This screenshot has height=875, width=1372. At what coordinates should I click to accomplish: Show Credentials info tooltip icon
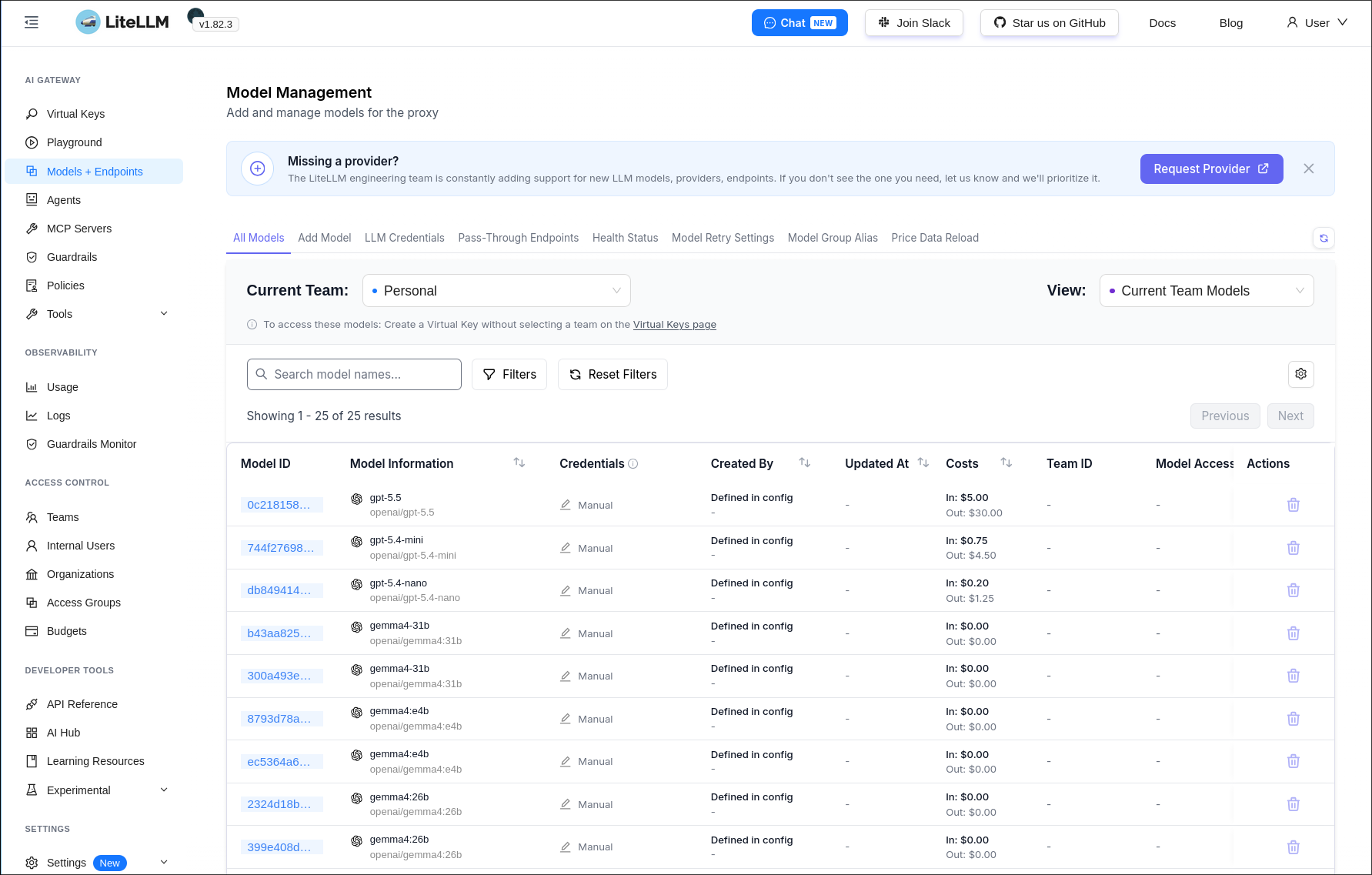[x=633, y=464]
